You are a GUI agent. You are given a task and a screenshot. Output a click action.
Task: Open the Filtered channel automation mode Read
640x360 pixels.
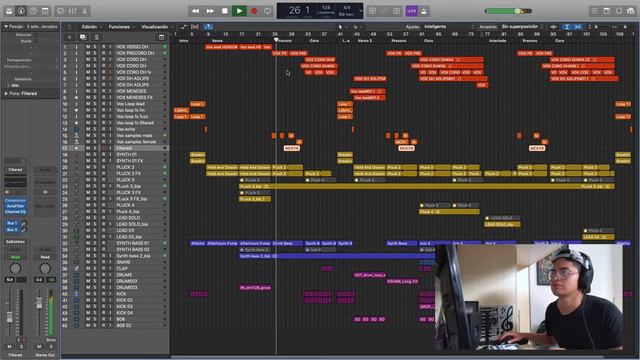coord(16,257)
